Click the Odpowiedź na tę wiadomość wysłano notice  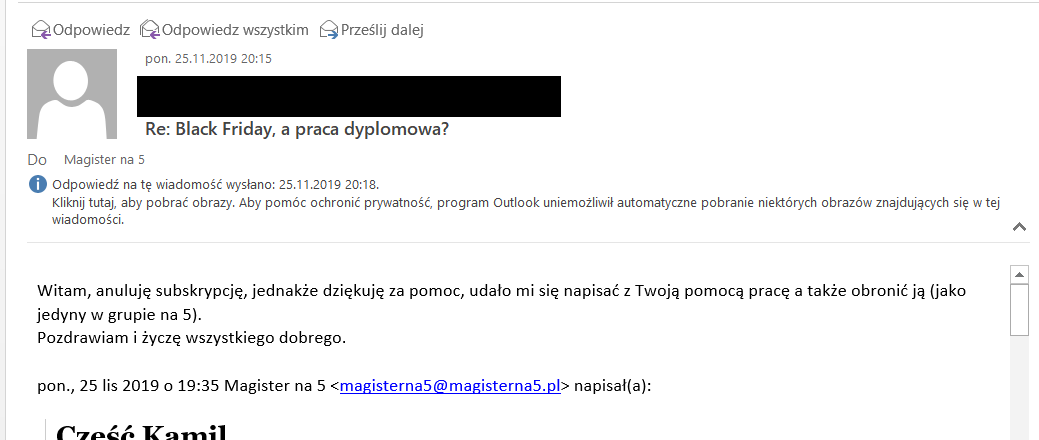pos(215,185)
